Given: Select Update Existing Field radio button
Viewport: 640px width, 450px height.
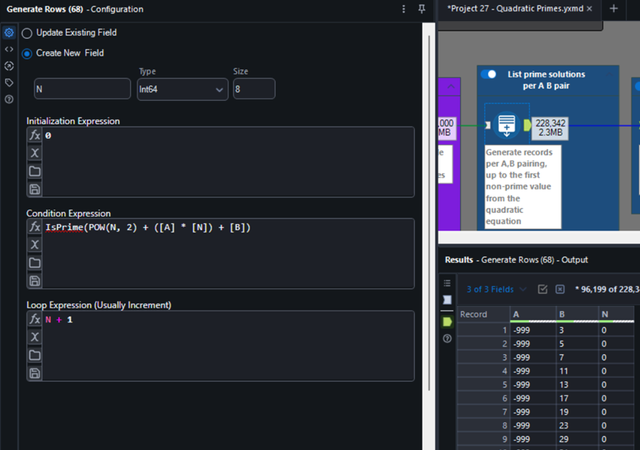Looking at the screenshot, I should click(27, 33).
